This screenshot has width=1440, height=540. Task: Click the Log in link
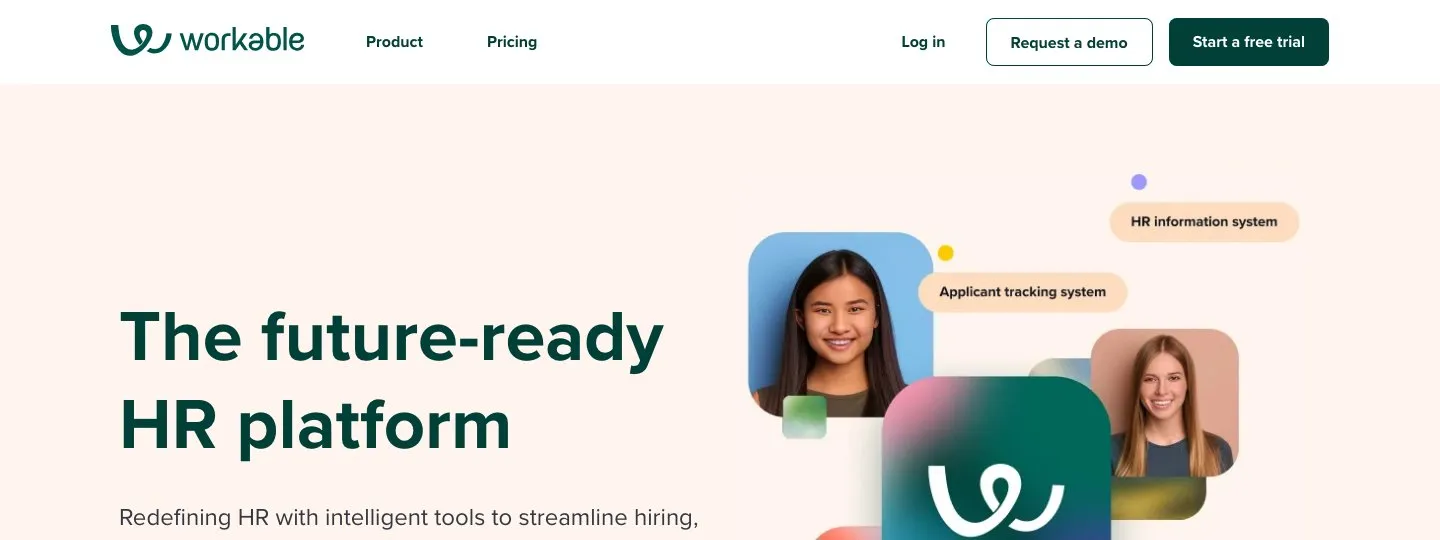(x=923, y=42)
